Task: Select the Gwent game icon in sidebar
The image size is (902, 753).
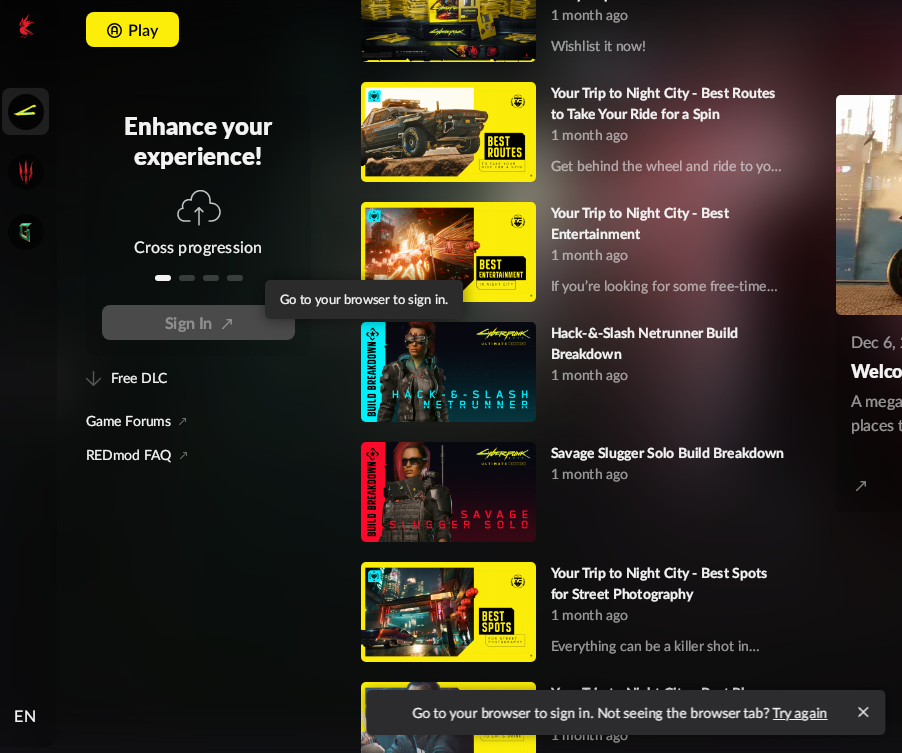Action: tap(25, 232)
